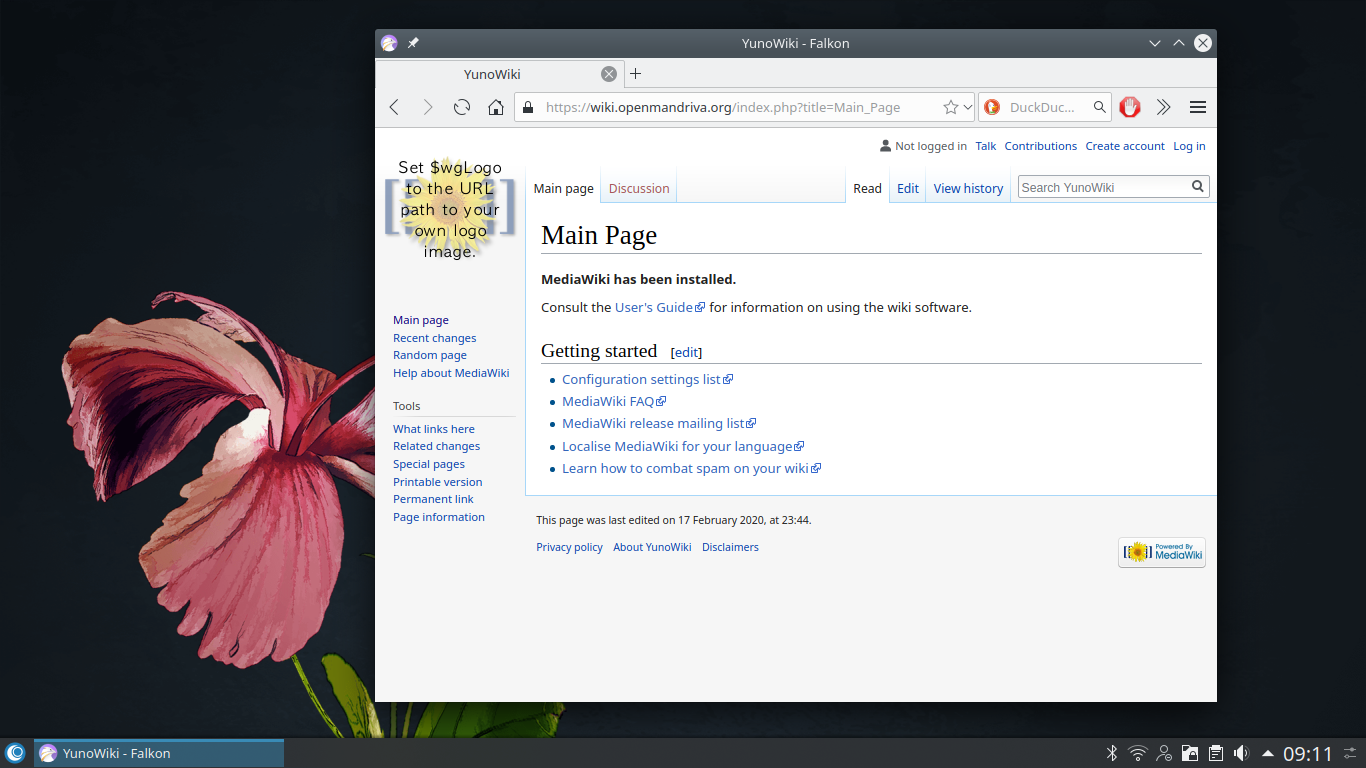This screenshot has width=1366, height=768.
Task: Click the Create account link
Action: (1125, 146)
